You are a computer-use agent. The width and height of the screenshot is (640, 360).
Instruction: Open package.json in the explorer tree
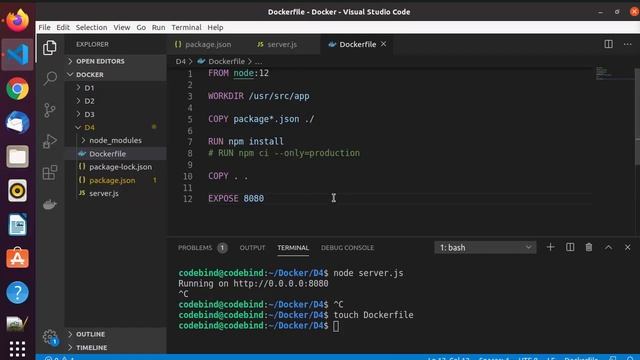(x=116, y=180)
